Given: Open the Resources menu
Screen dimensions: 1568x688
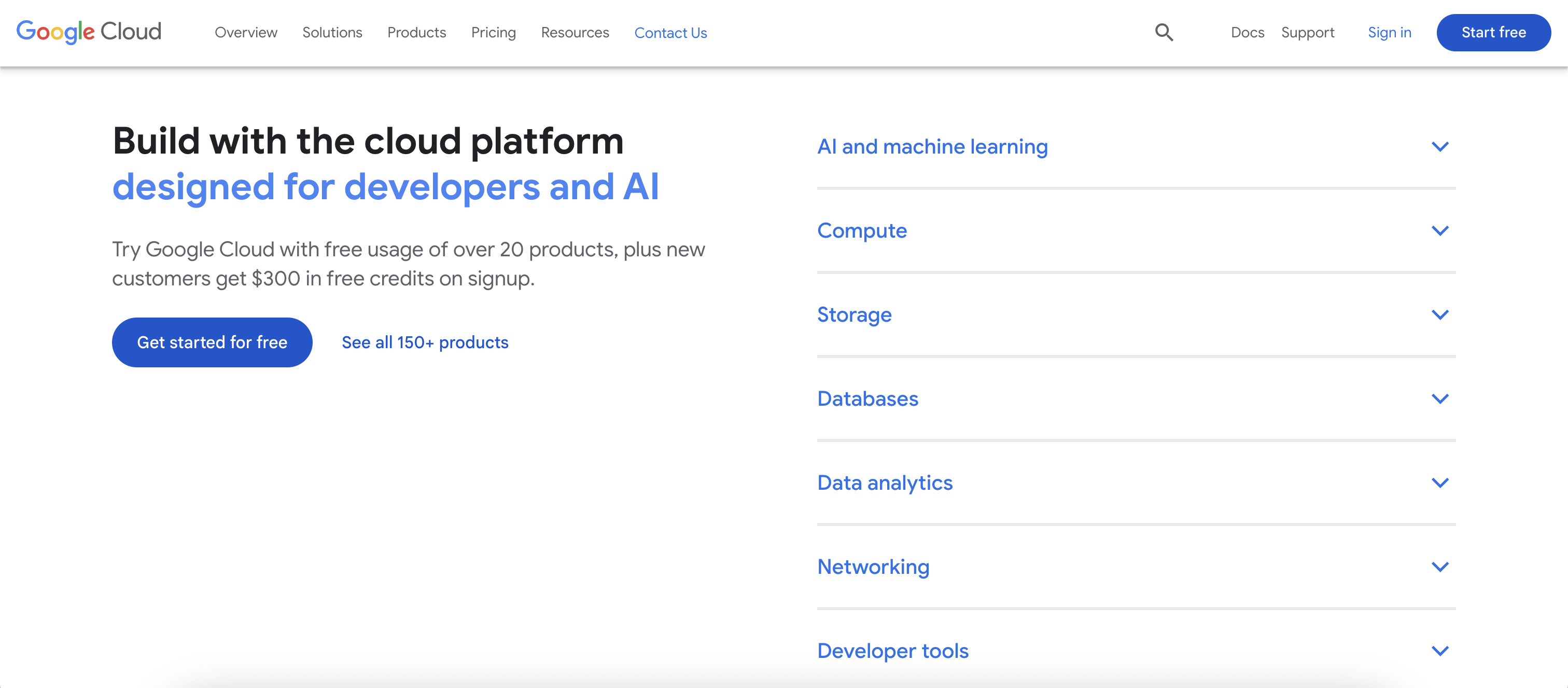Looking at the screenshot, I should (x=575, y=32).
